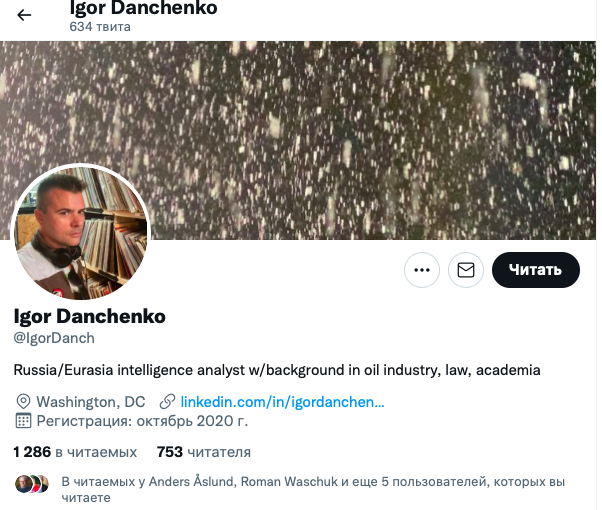Click the 'Регистрация: октябрь 2020 г.' text
This screenshot has height=510, width=602.
142,421
